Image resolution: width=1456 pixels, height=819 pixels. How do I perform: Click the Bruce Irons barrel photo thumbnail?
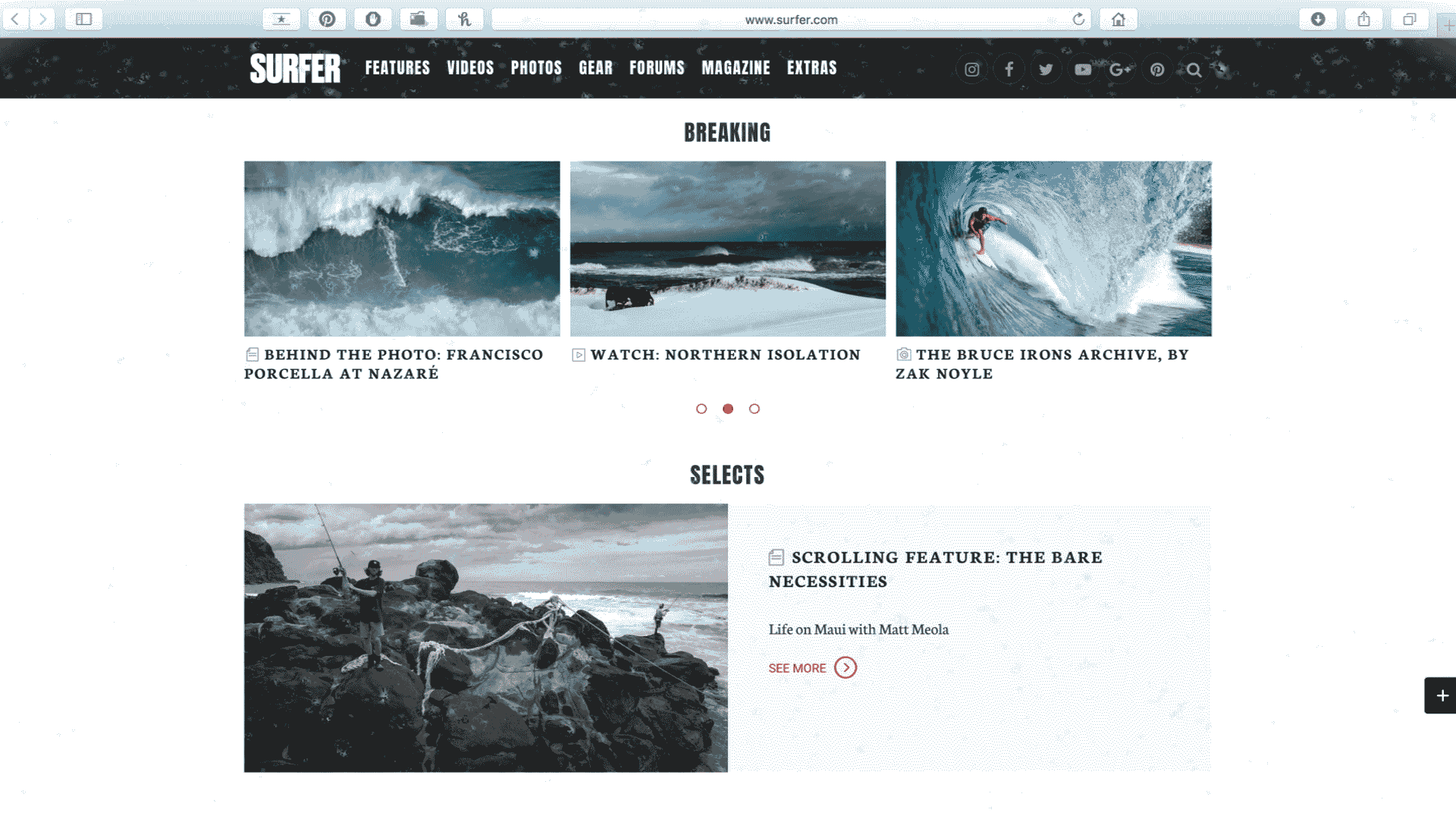[1053, 249]
